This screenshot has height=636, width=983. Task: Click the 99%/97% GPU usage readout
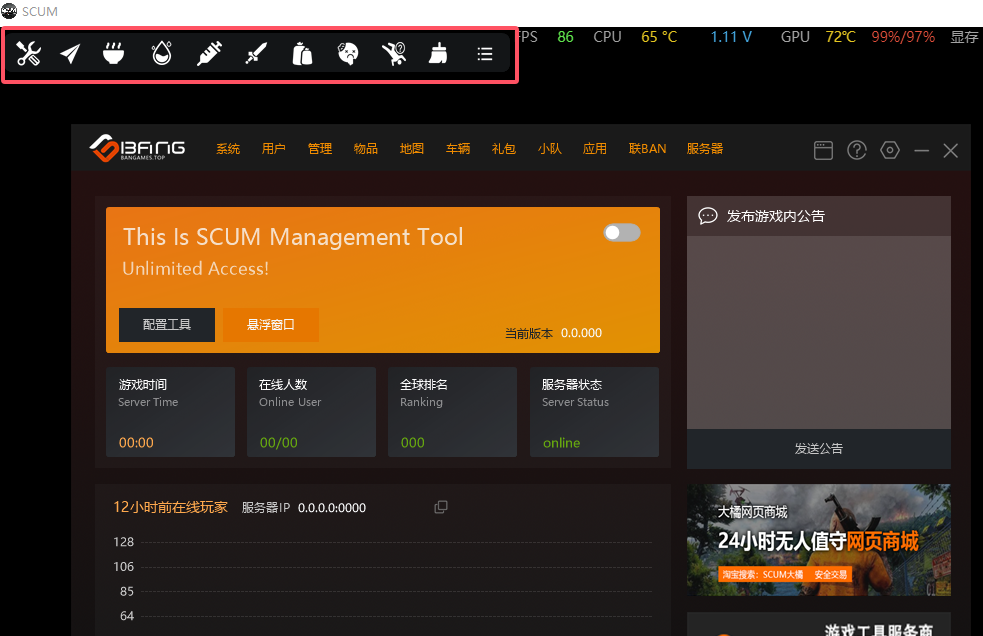pos(903,37)
